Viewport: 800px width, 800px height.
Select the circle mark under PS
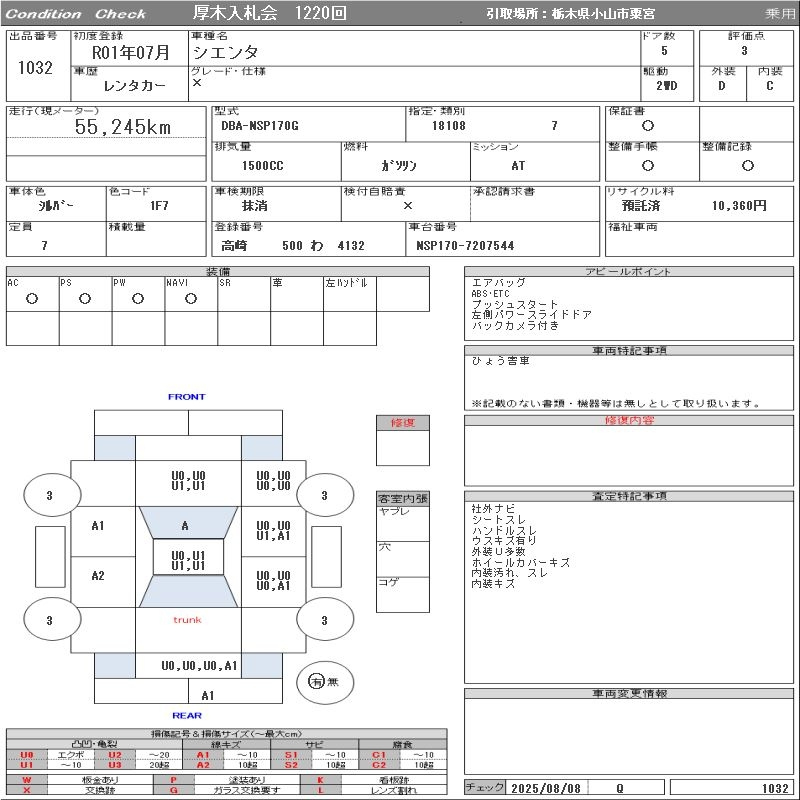(85, 299)
